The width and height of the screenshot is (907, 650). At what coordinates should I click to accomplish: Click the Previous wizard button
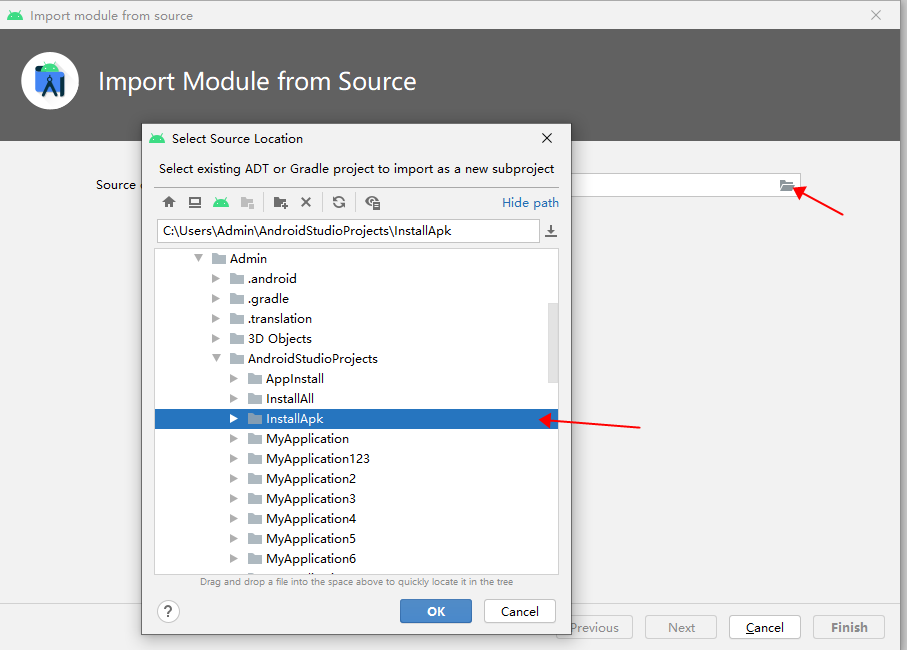tap(602, 627)
